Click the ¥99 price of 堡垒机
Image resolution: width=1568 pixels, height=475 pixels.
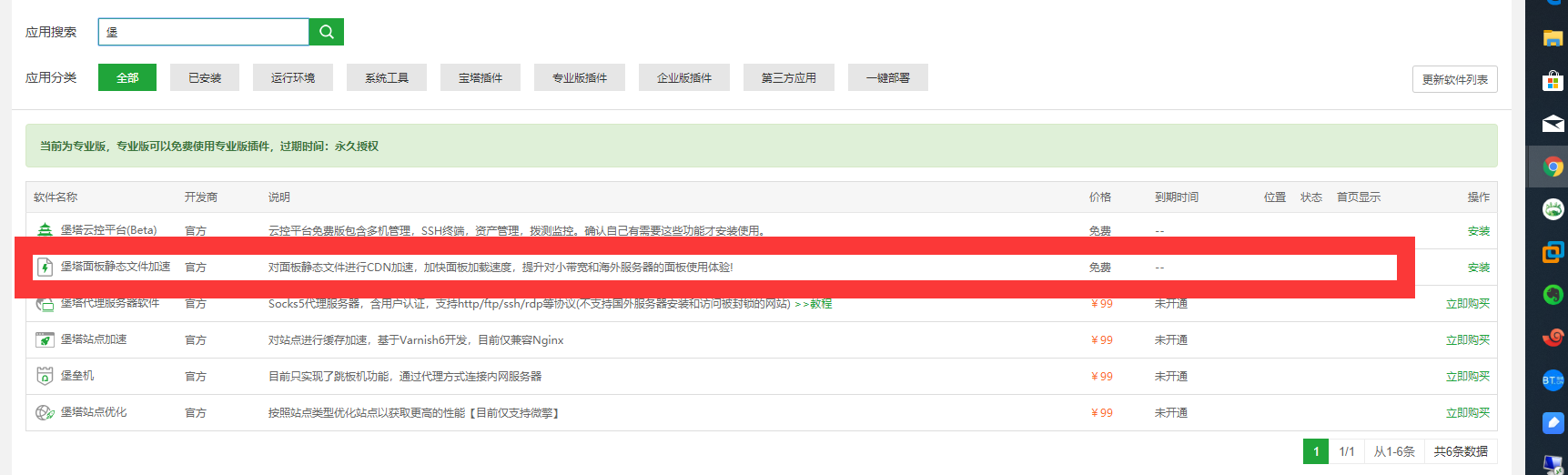coord(1102,377)
